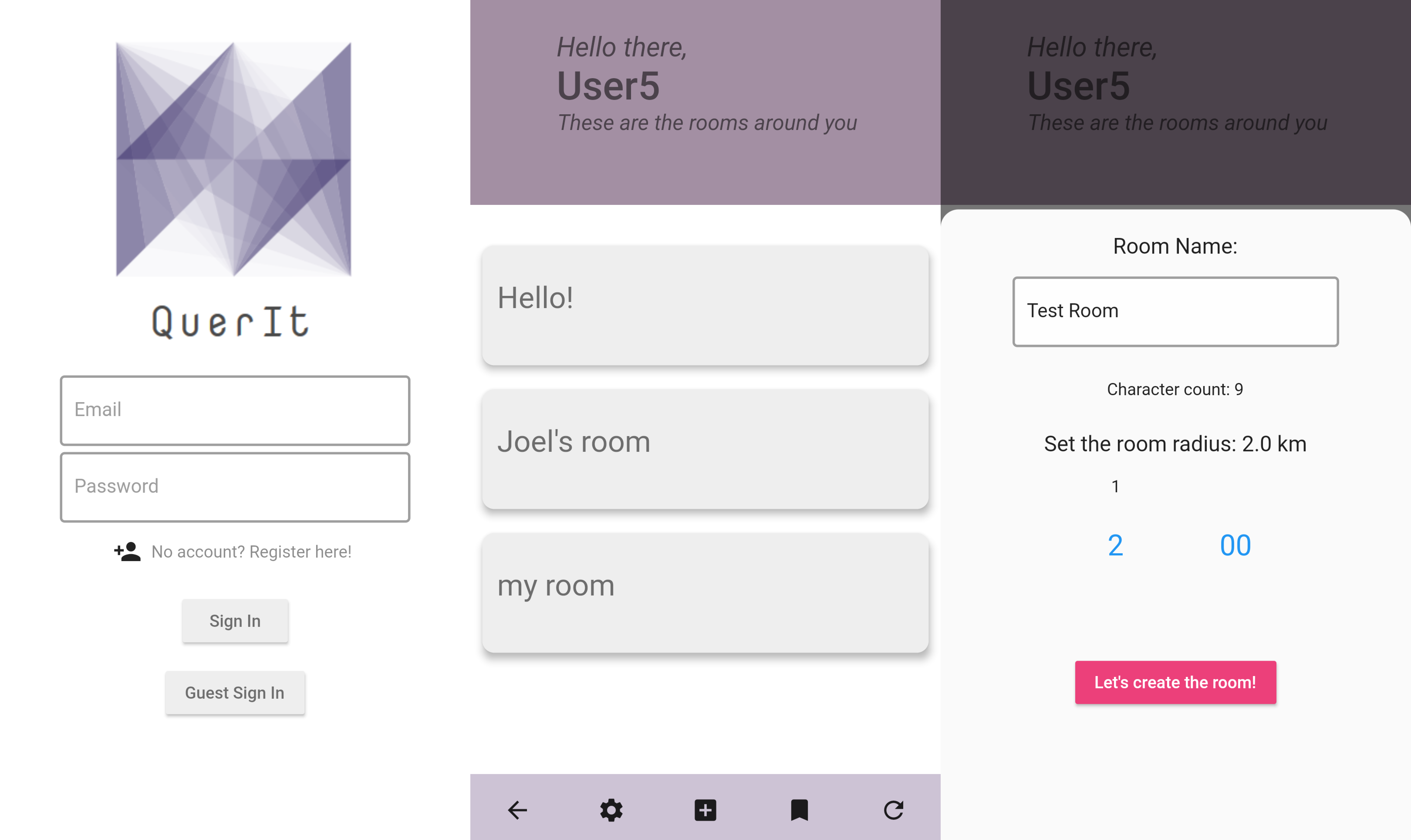Tap the add room plus icon
Viewport: 1411px width, 840px height.
[705, 810]
